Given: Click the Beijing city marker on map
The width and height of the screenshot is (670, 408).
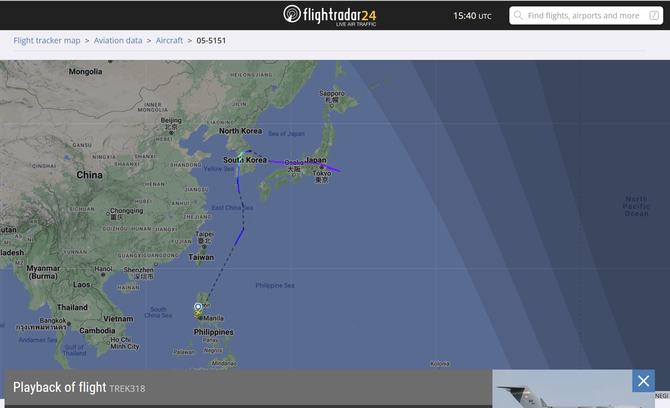Looking at the screenshot, I should point(171,133).
